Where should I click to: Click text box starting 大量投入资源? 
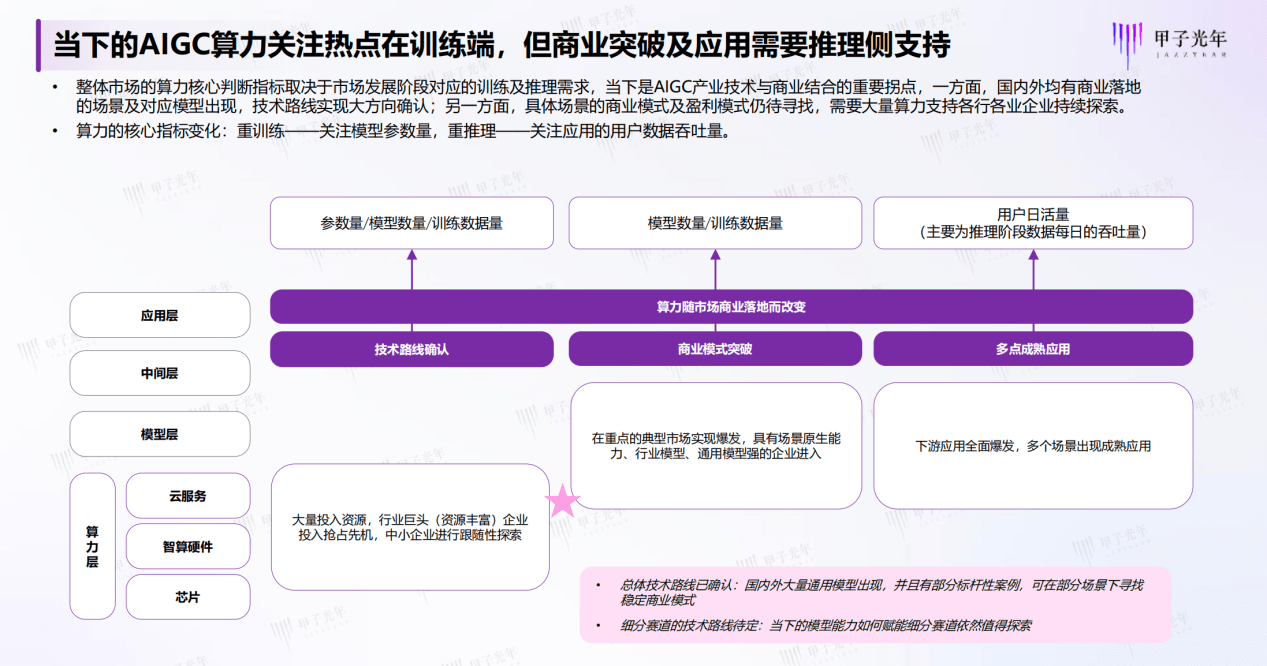click(410, 527)
